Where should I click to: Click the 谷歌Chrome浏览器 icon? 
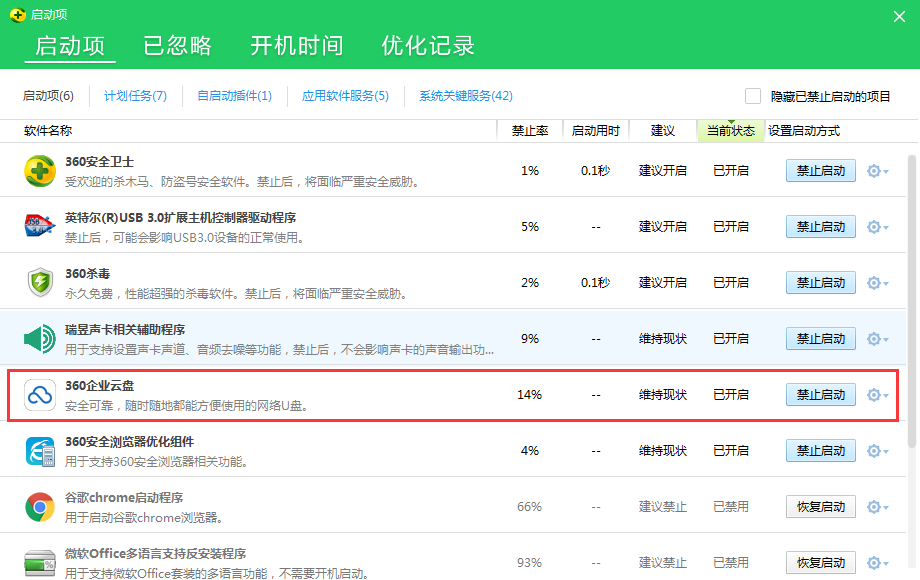(39, 506)
